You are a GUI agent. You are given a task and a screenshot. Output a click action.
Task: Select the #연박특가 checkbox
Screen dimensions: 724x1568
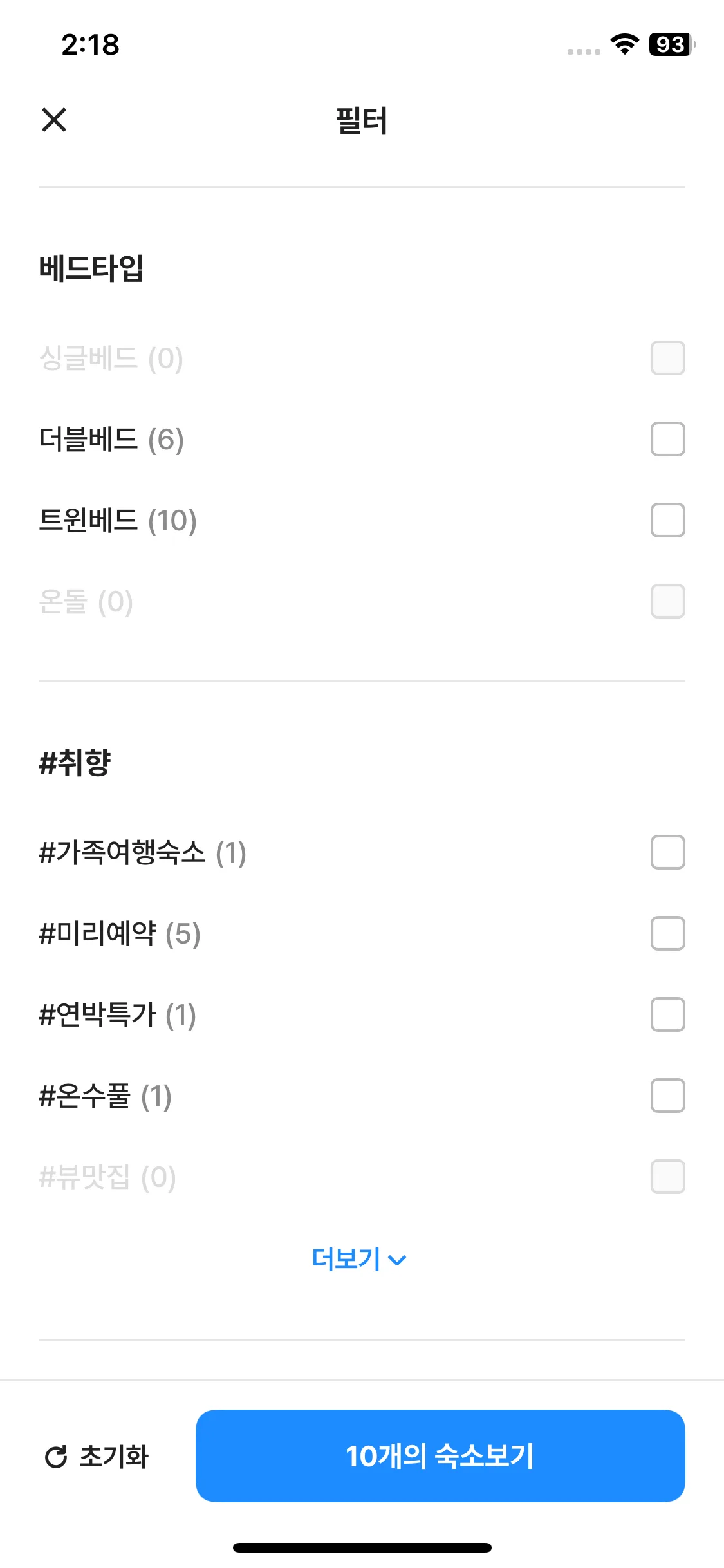pyautogui.click(x=667, y=1014)
